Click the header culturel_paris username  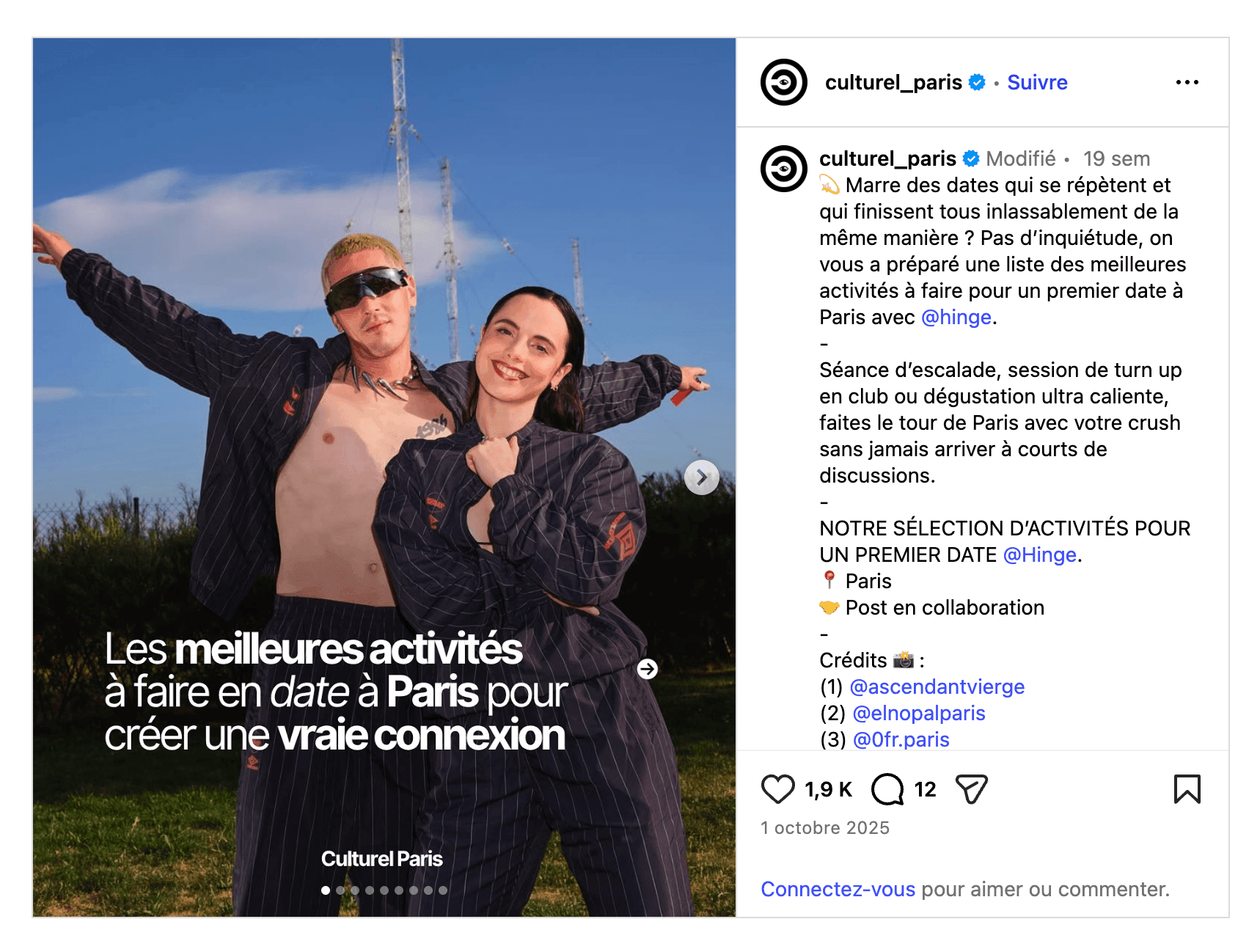pyautogui.click(x=893, y=82)
